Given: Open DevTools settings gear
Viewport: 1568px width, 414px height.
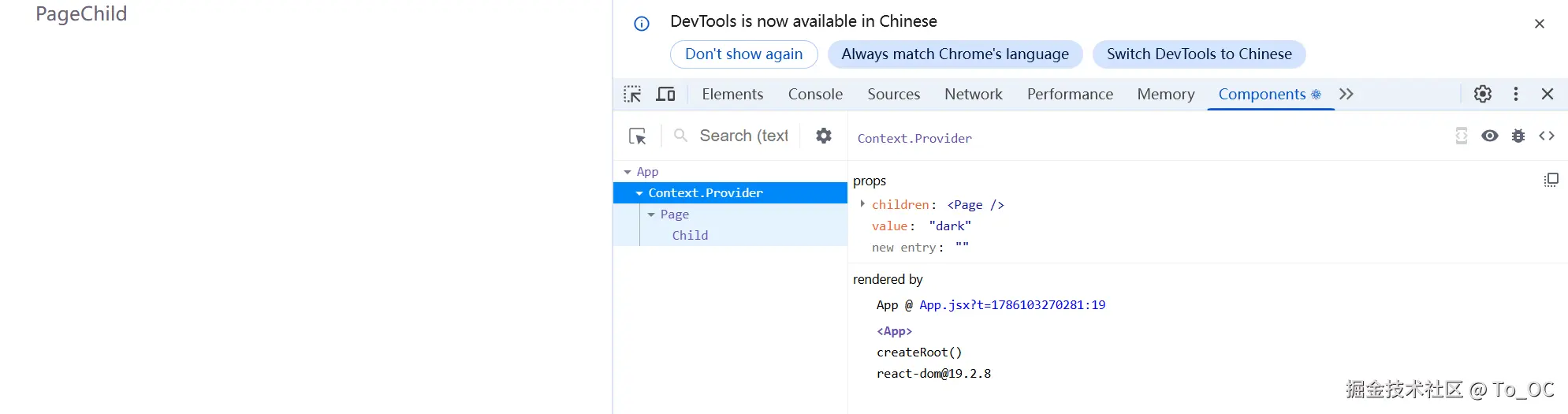Looking at the screenshot, I should coord(1483,94).
